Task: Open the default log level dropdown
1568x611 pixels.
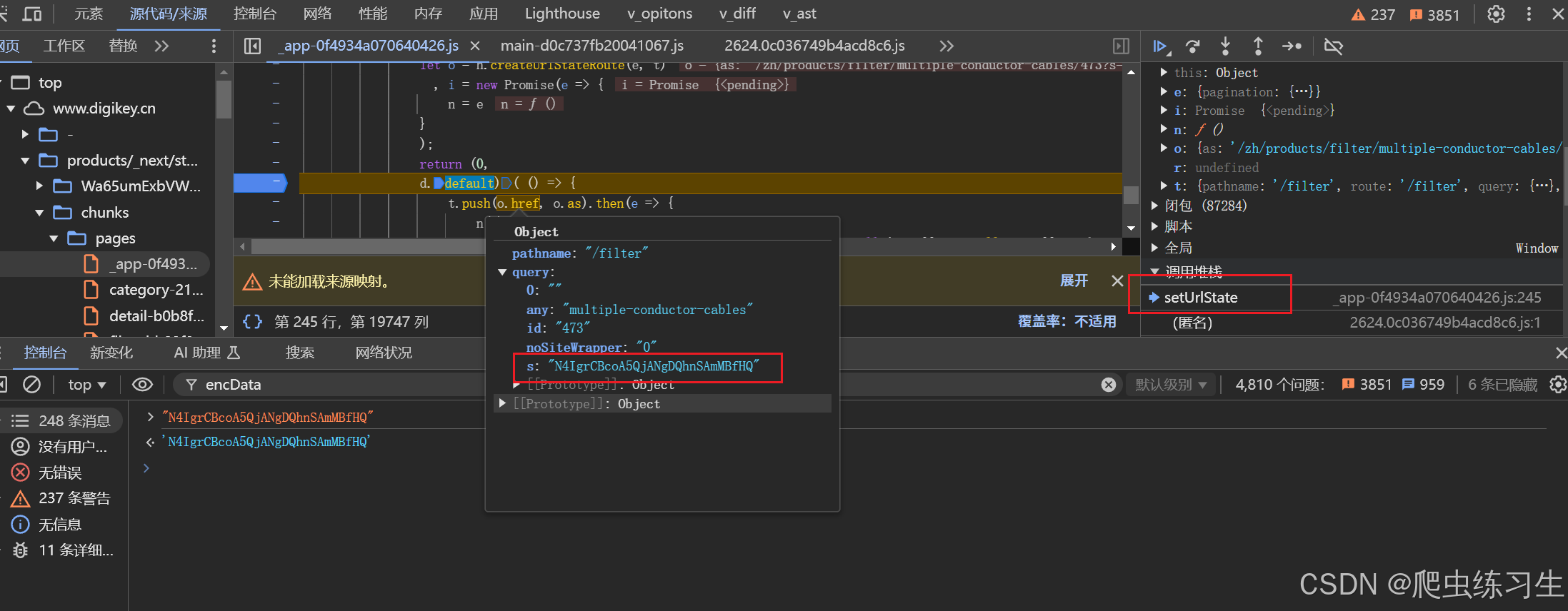Action: point(1171,385)
